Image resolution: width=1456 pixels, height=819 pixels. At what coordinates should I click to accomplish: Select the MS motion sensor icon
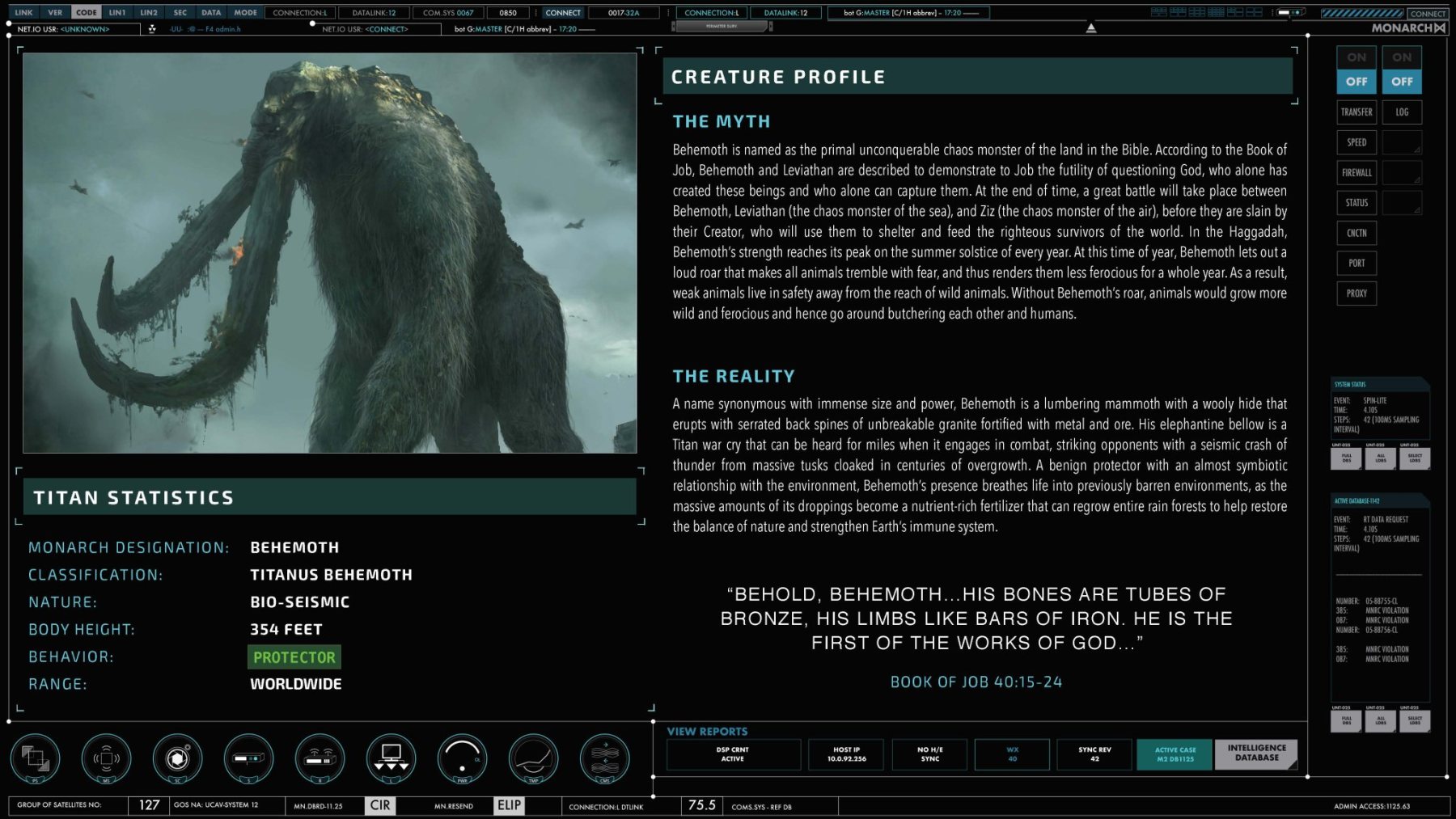coord(106,758)
